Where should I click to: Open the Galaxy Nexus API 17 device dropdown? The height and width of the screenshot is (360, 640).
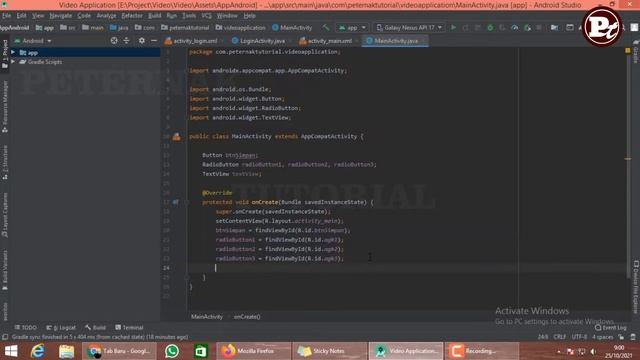tap(409, 27)
